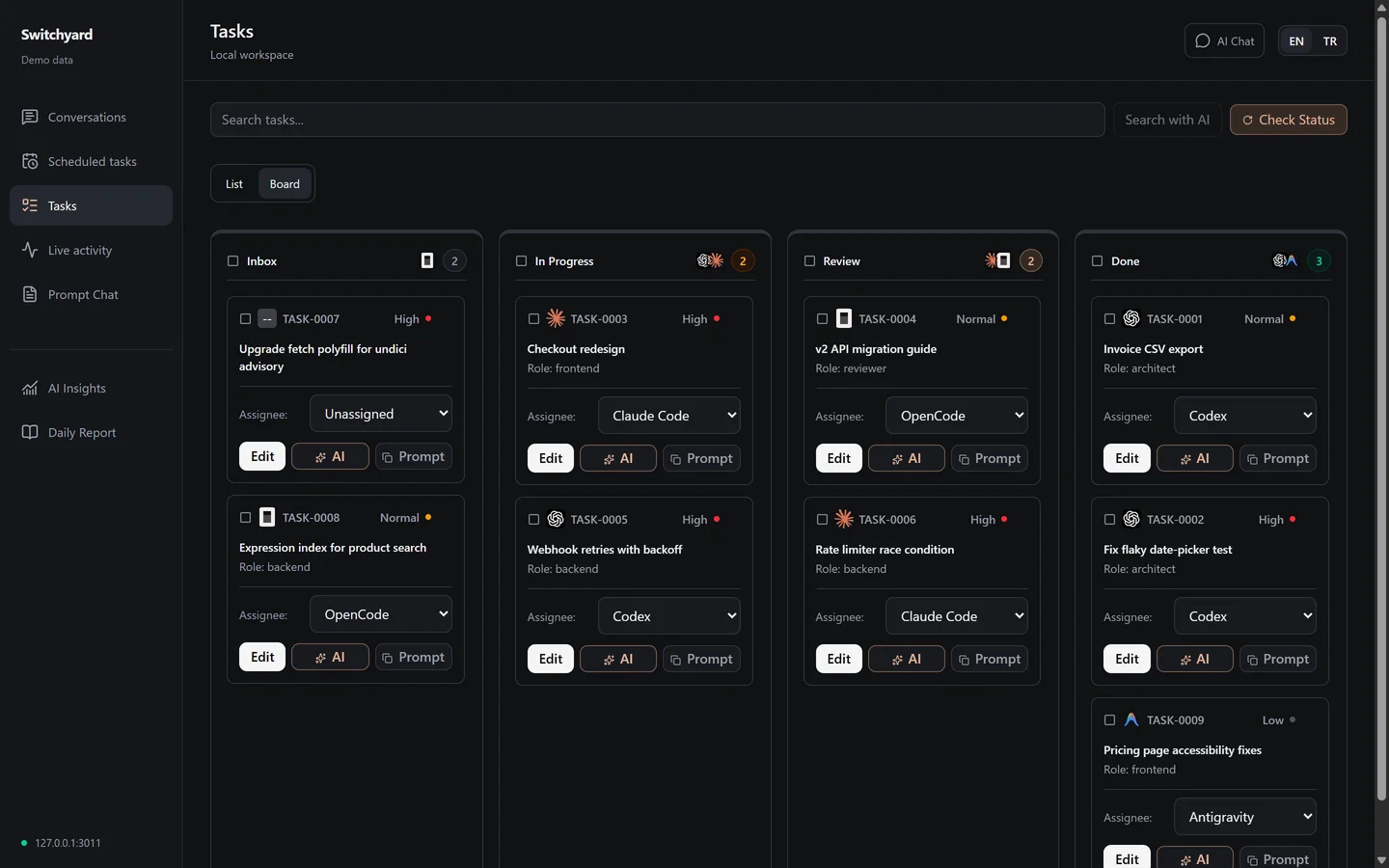Click the Search tasks input field
Viewport: 1389px width, 868px height.
click(x=658, y=120)
